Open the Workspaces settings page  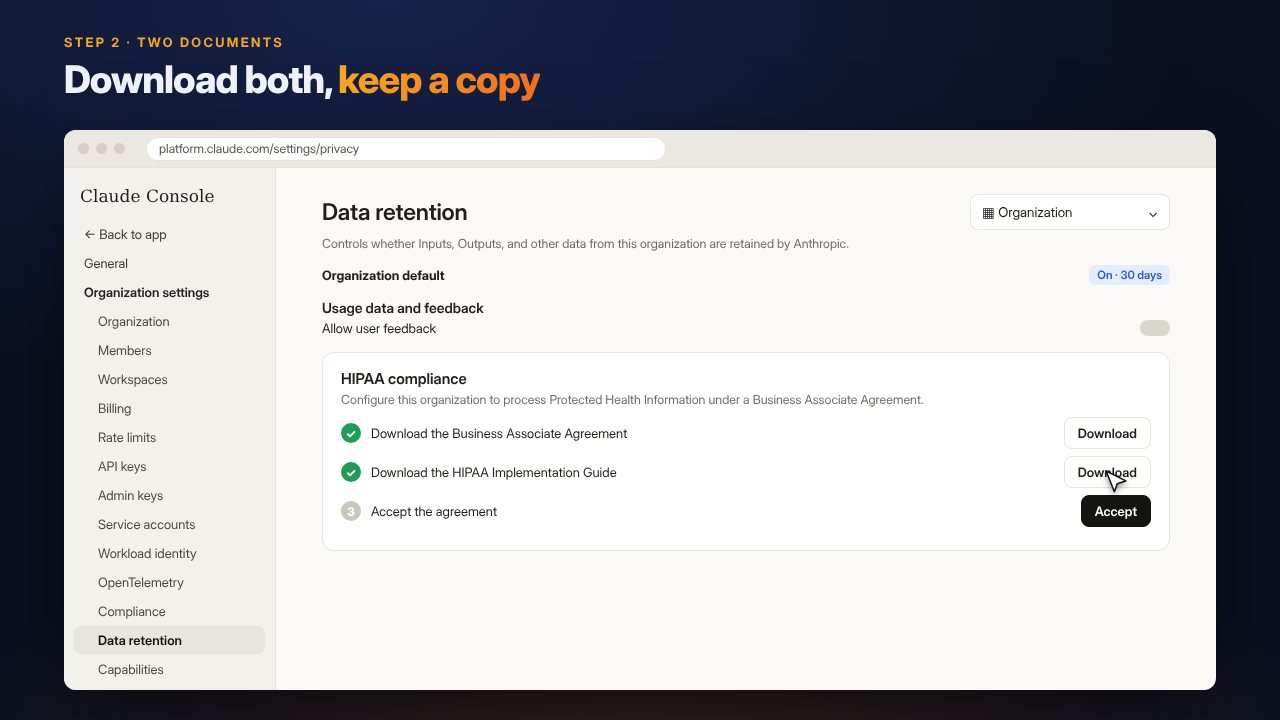click(133, 379)
